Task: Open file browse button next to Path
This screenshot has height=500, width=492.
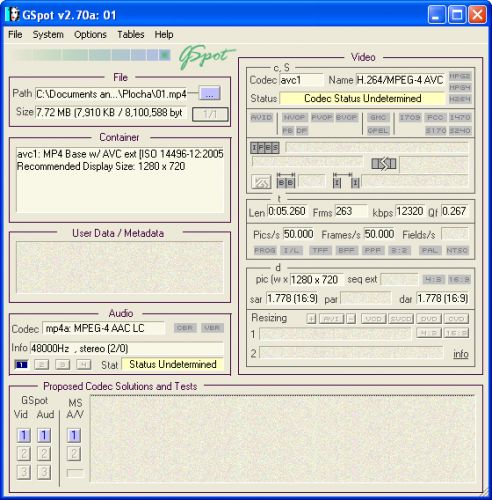Action: pyautogui.click(x=210, y=94)
